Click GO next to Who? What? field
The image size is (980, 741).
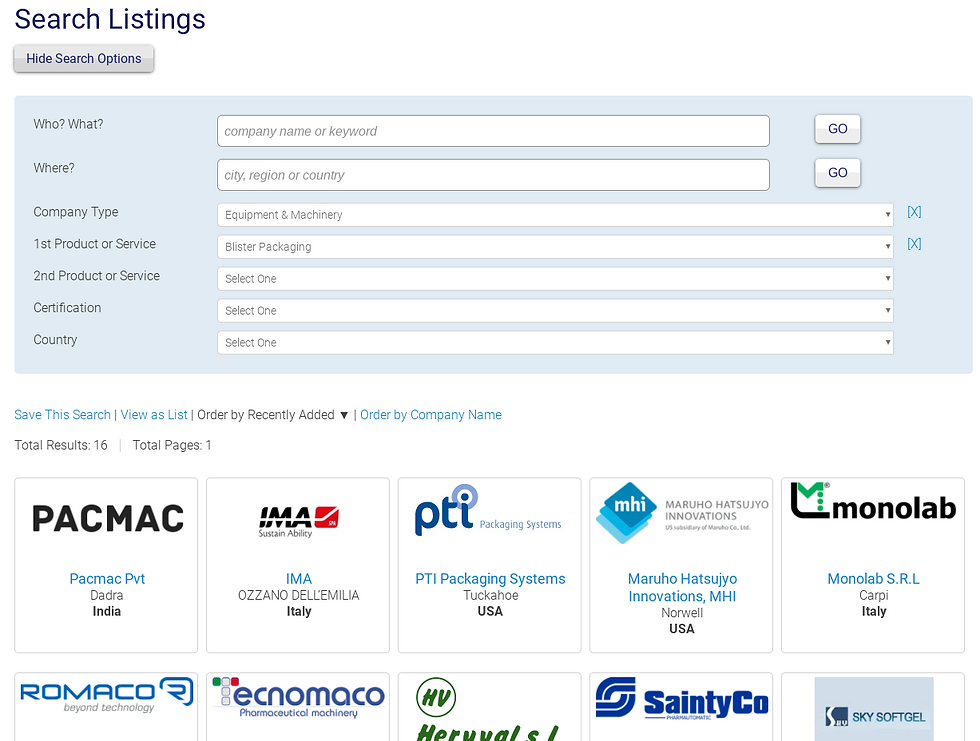pos(838,129)
